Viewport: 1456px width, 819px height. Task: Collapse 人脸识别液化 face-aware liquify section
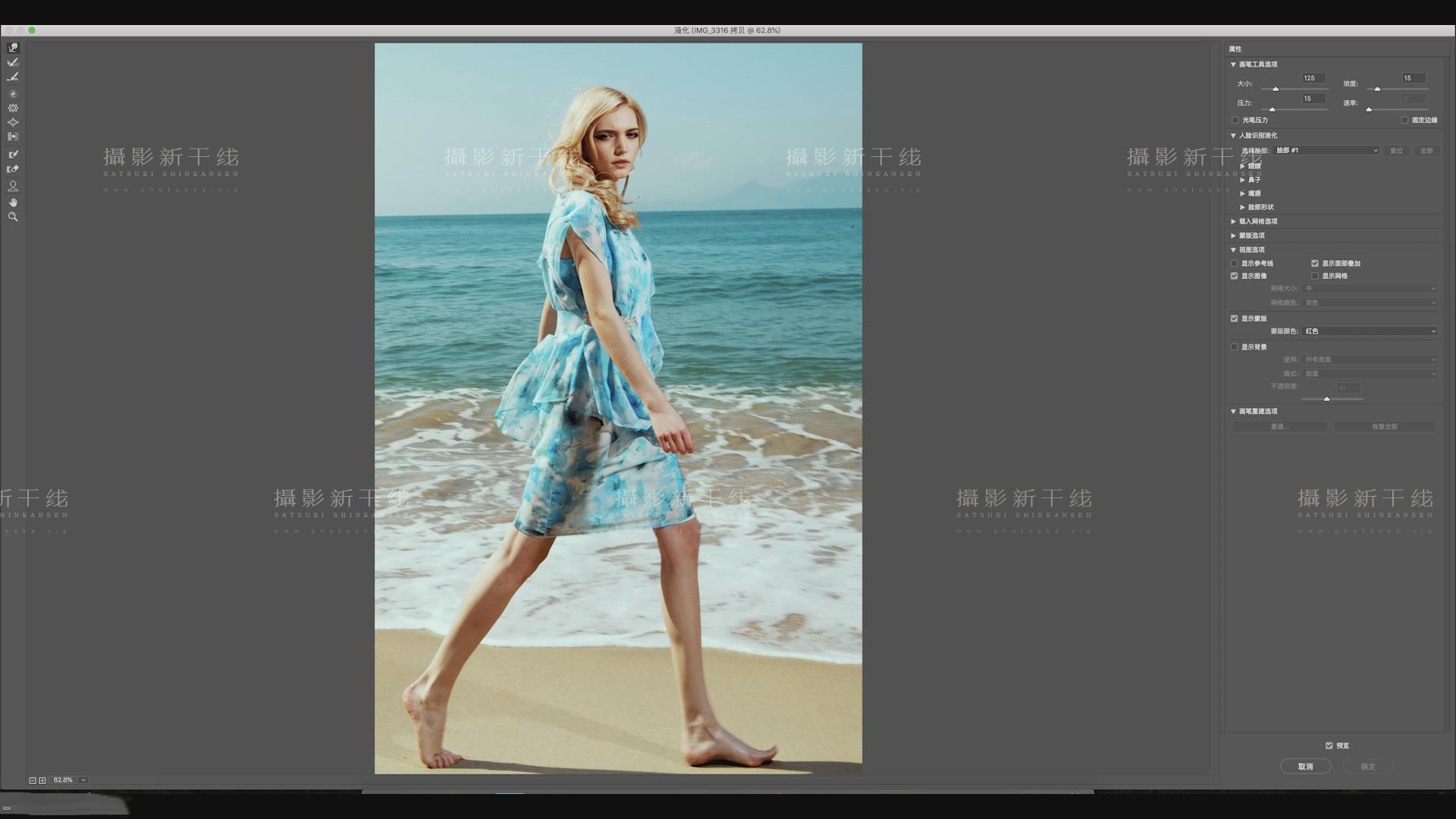[1233, 136]
